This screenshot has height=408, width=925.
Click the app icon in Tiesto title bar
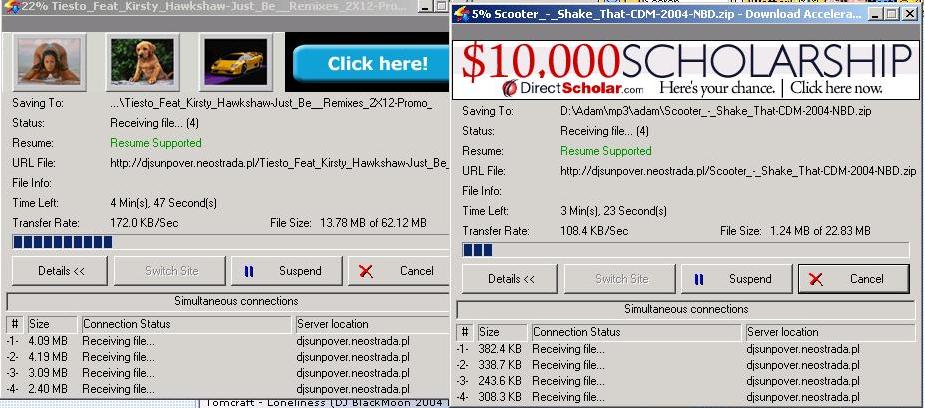click(11, 7)
